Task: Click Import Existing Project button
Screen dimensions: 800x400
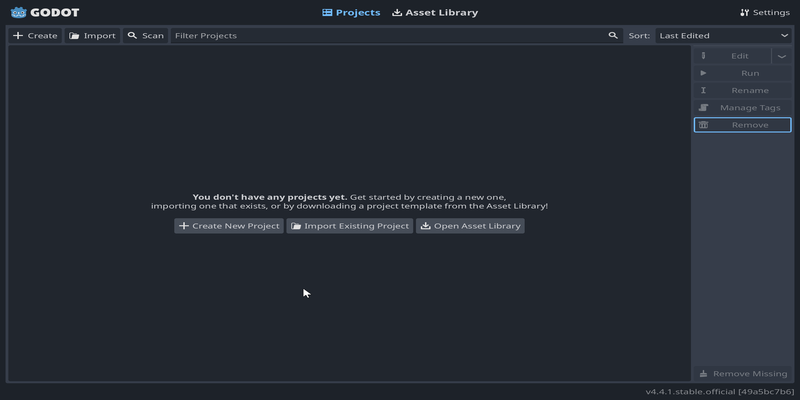Action: point(349,226)
